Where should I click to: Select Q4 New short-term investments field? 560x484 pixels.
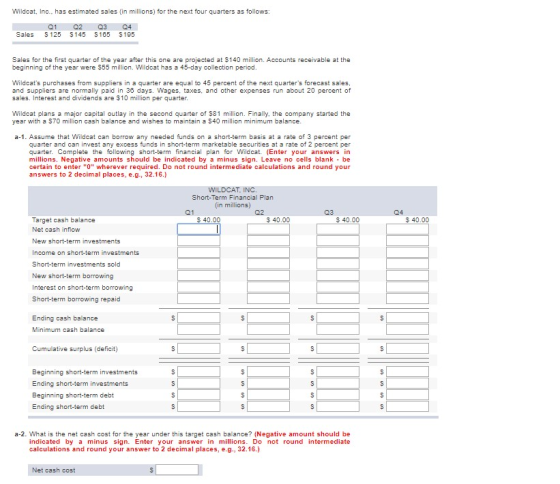(x=407, y=241)
